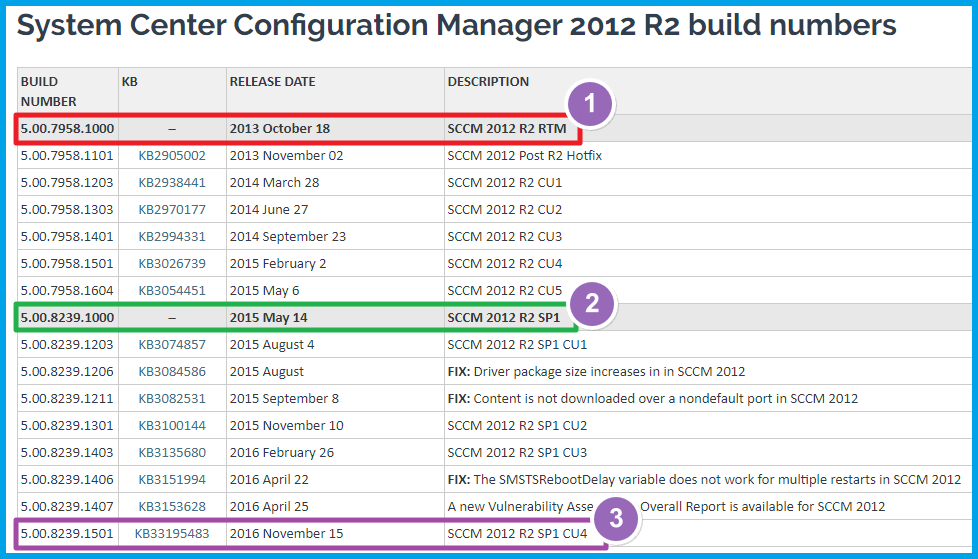Click the SCCM 2012 R2 SP1 description
This screenshot has width=978, height=559.
pos(503,318)
